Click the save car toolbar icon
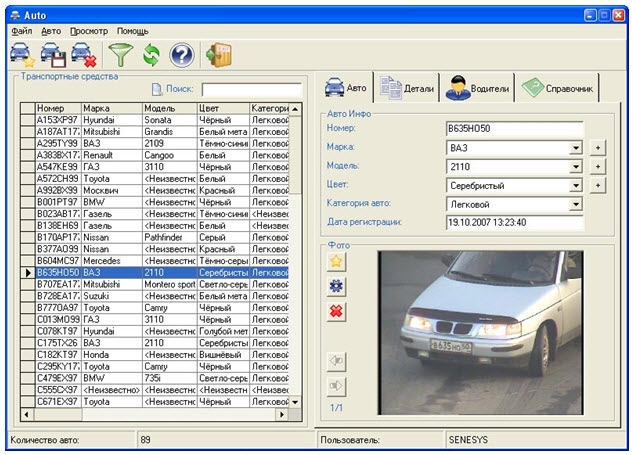 [x=53, y=55]
